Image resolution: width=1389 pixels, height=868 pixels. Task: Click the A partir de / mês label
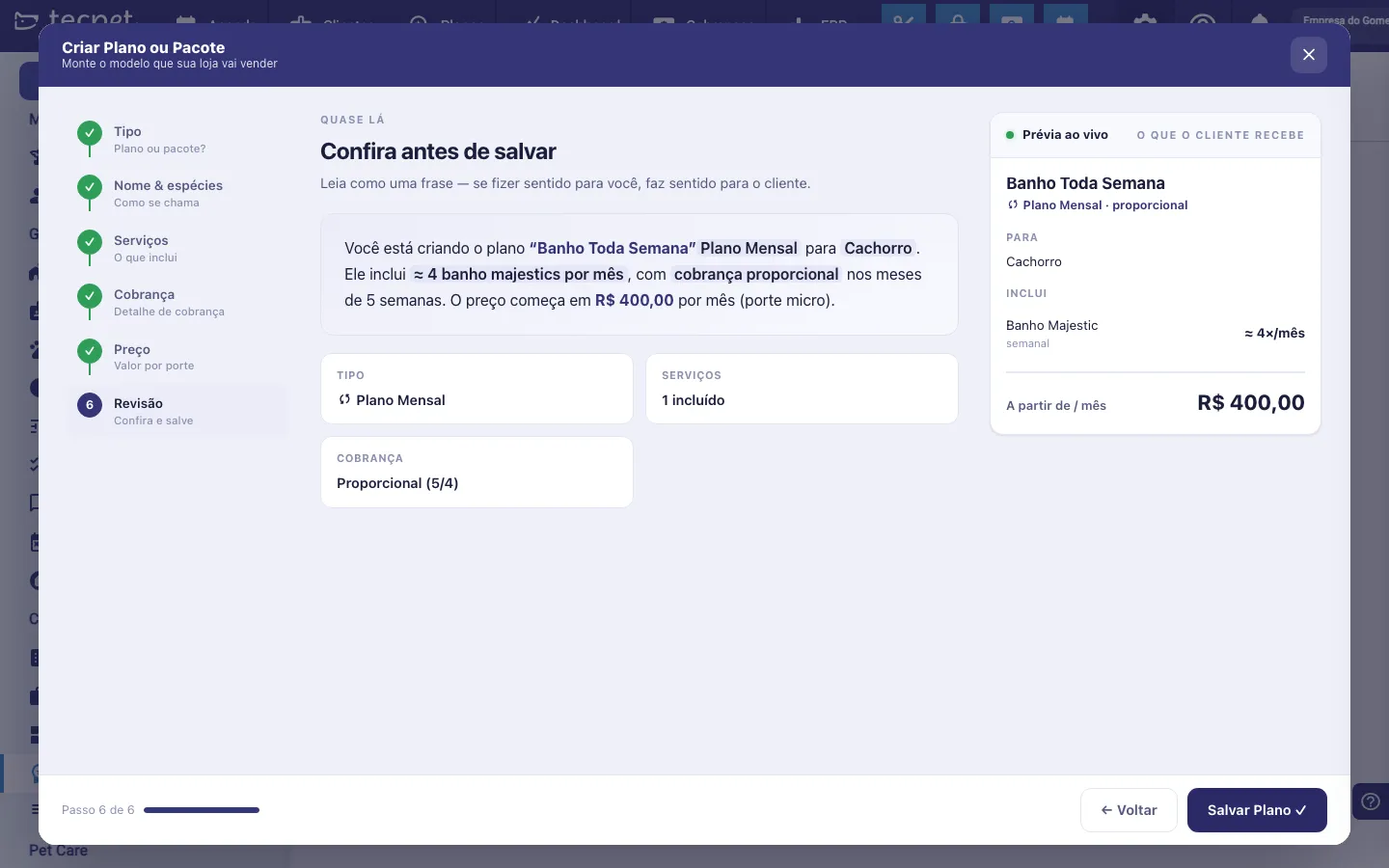pyautogui.click(x=1056, y=405)
